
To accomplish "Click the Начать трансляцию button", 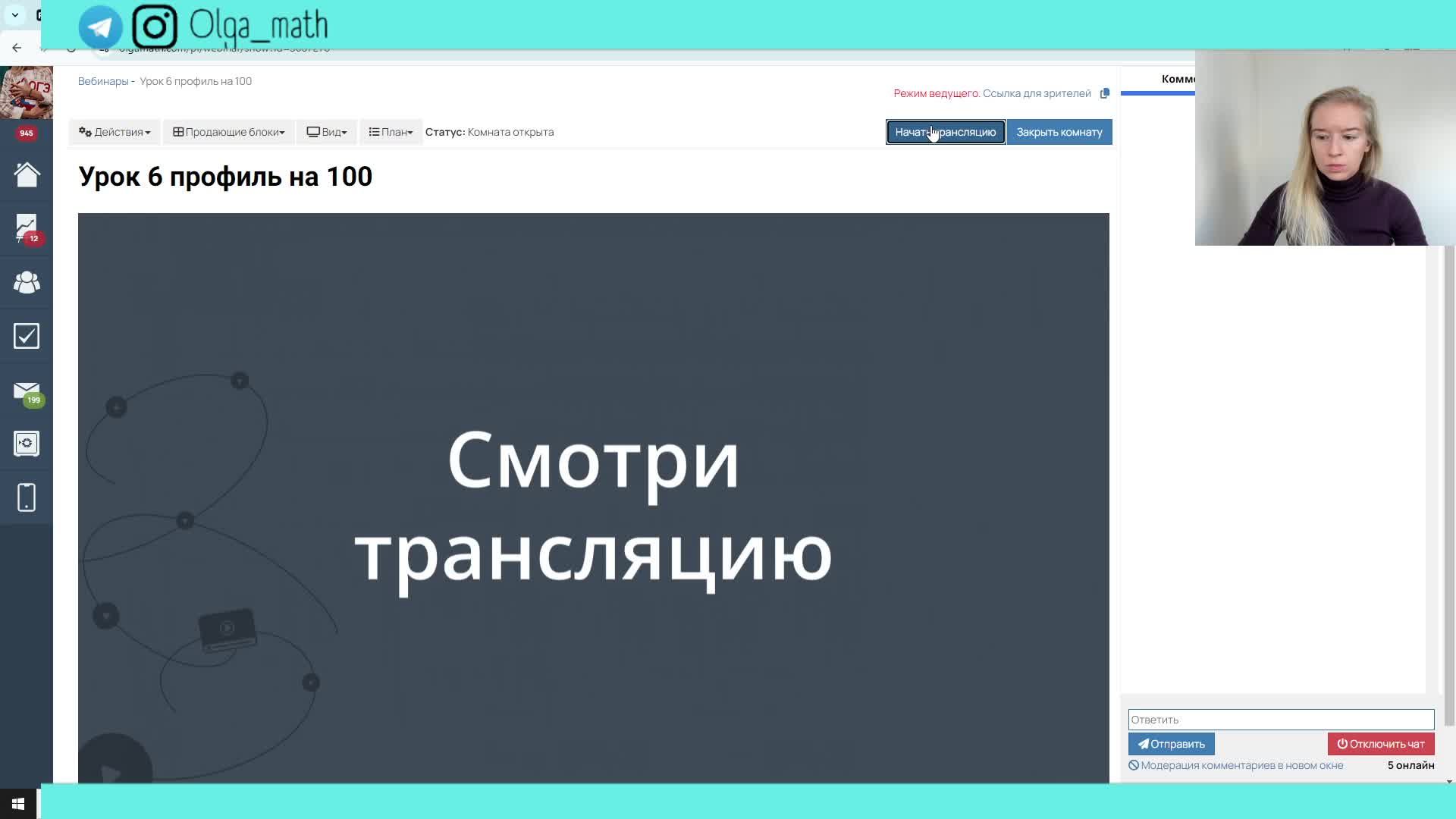I will coord(946,132).
